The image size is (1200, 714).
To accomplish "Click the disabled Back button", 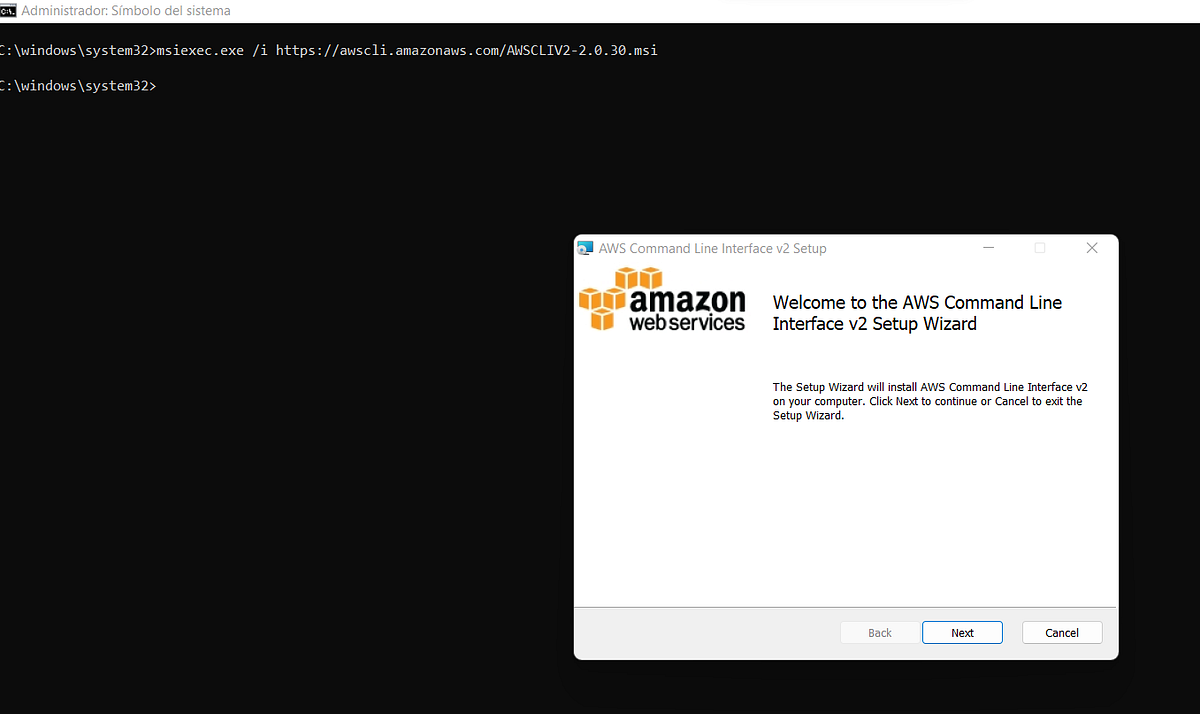I will pos(879,632).
